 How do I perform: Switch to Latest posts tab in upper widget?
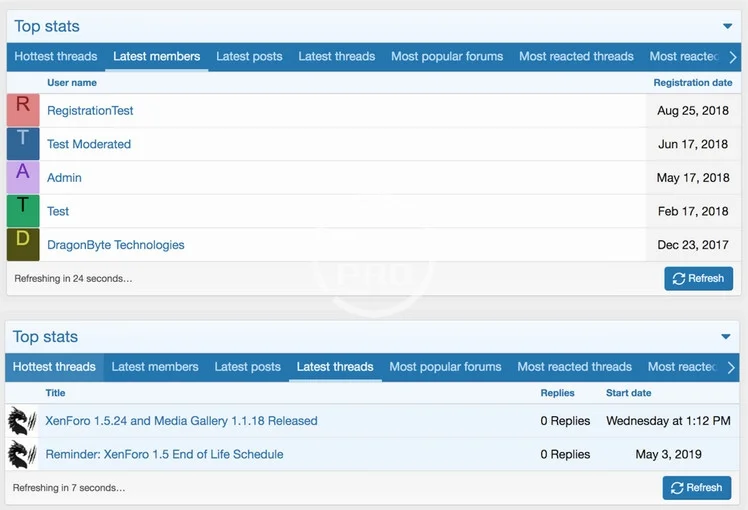pos(249,57)
